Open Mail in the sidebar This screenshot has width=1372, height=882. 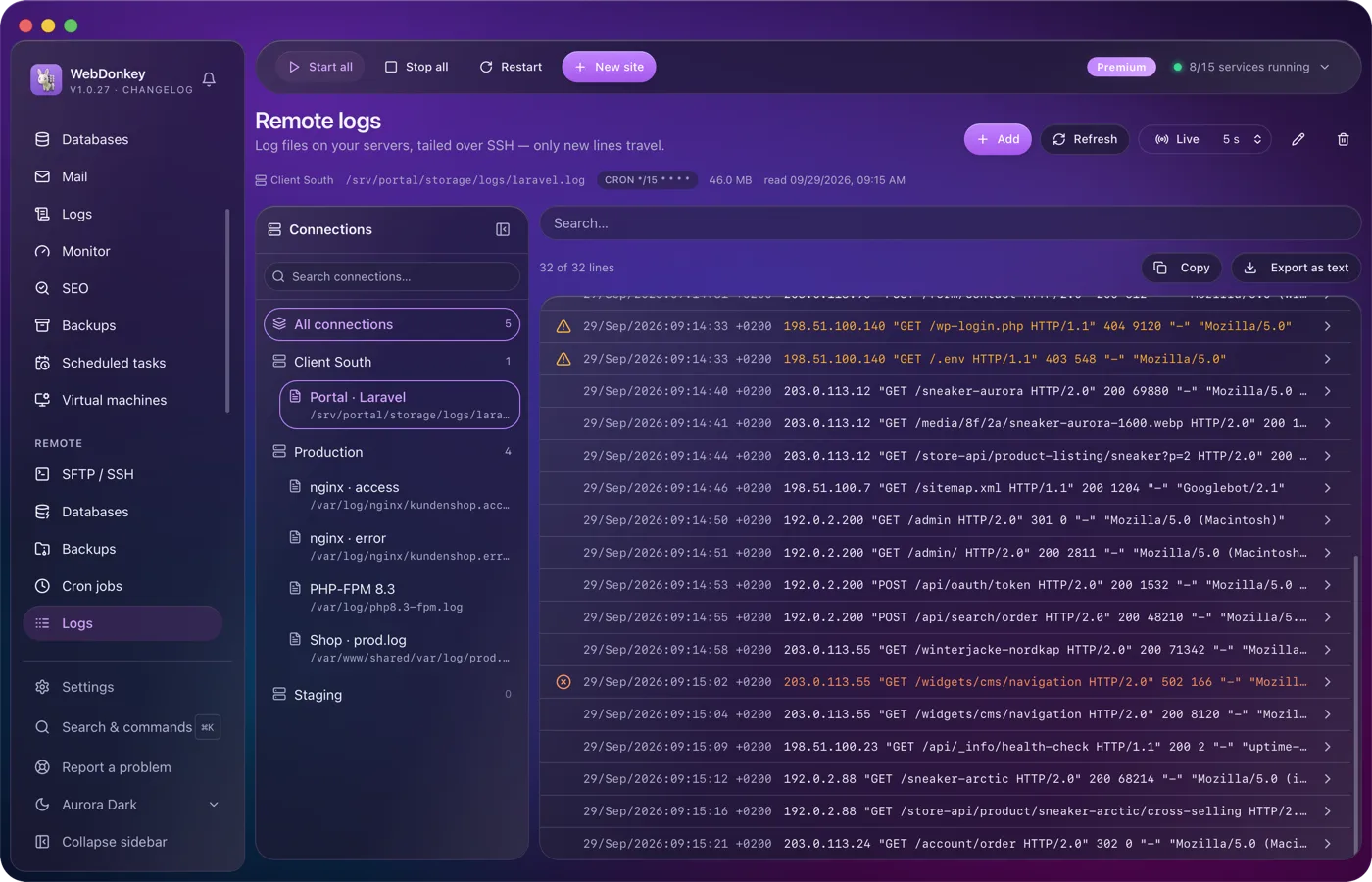(x=123, y=176)
